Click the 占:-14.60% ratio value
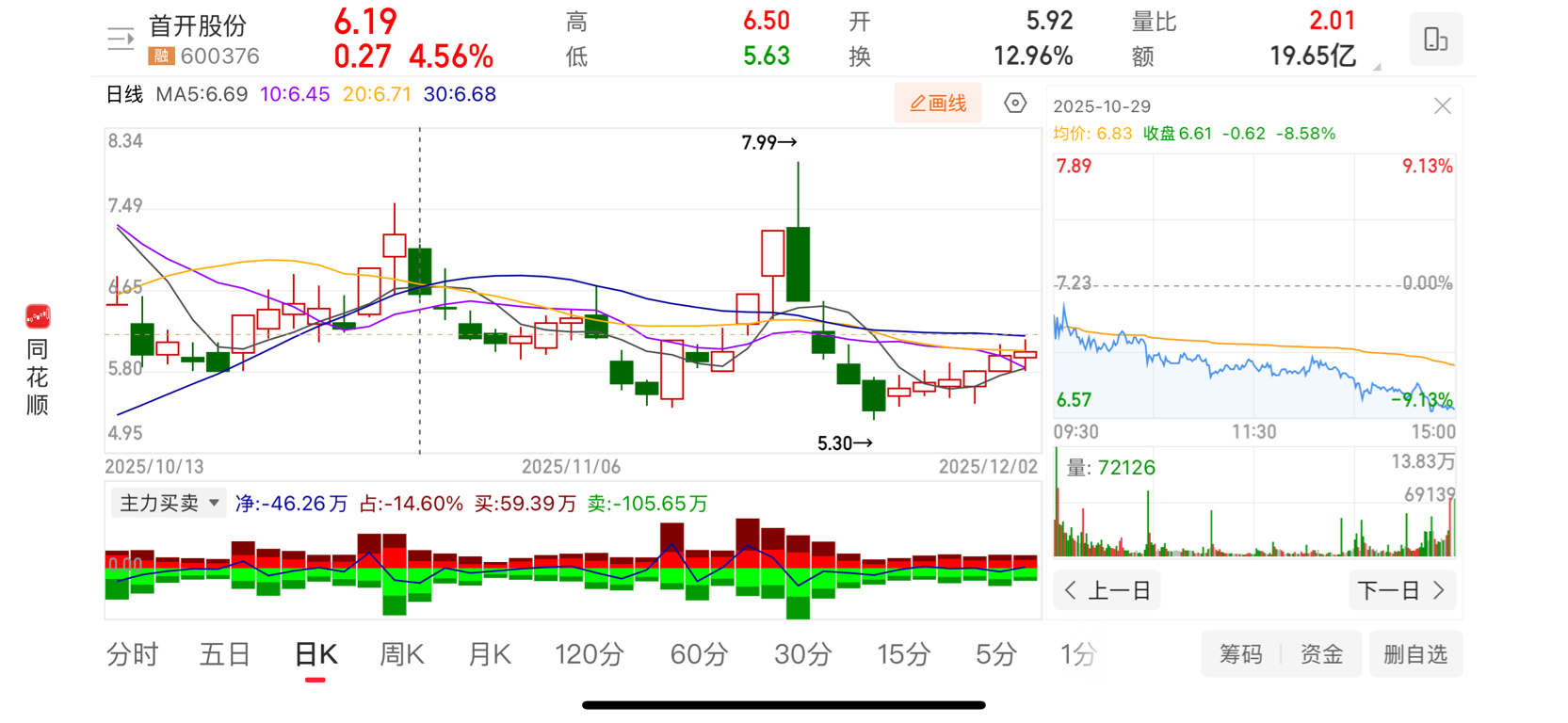The height and width of the screenshot is (723, 1568). 412,504
